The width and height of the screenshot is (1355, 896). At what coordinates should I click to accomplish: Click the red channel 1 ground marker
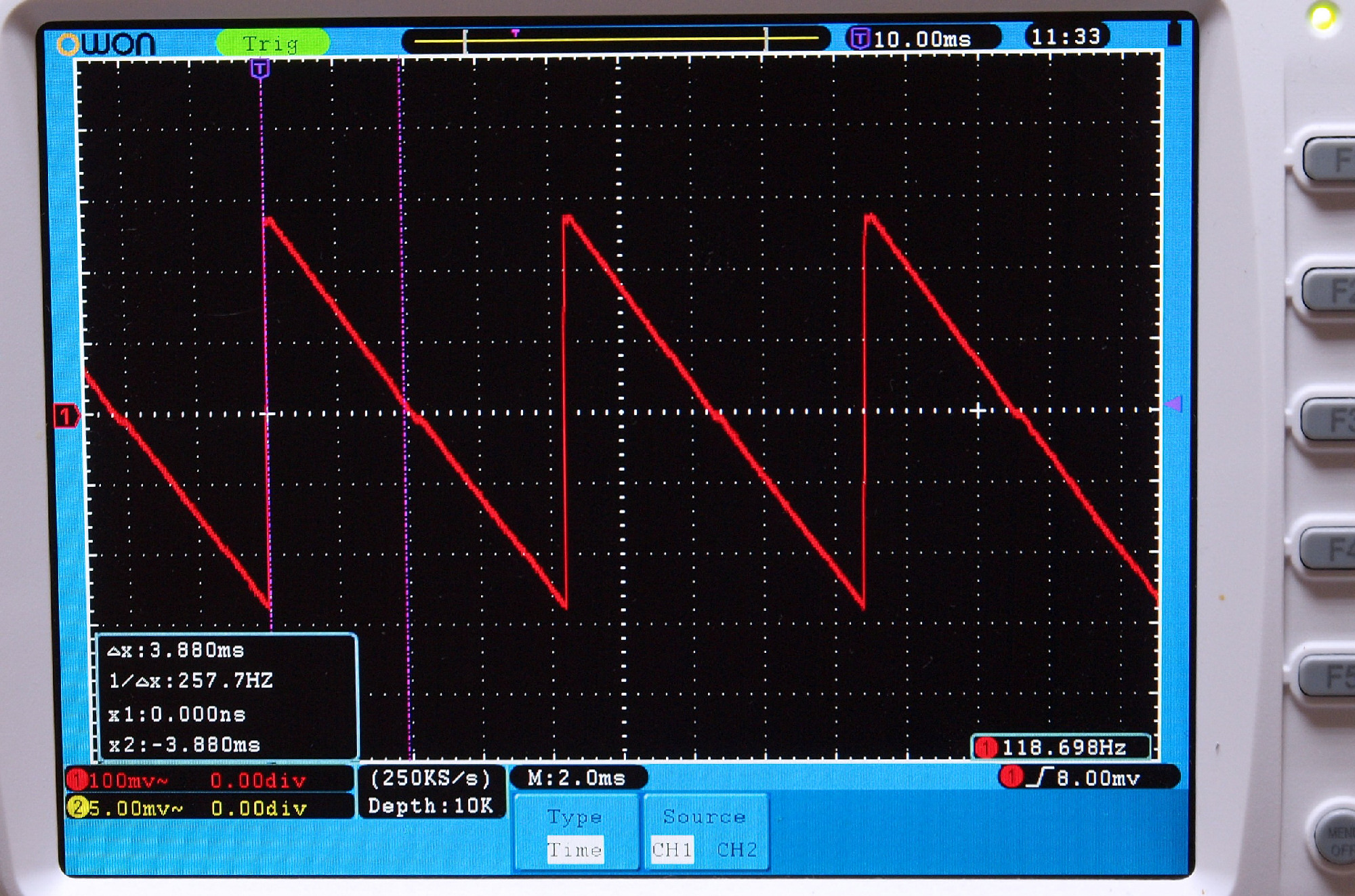(x=66, y=415)
